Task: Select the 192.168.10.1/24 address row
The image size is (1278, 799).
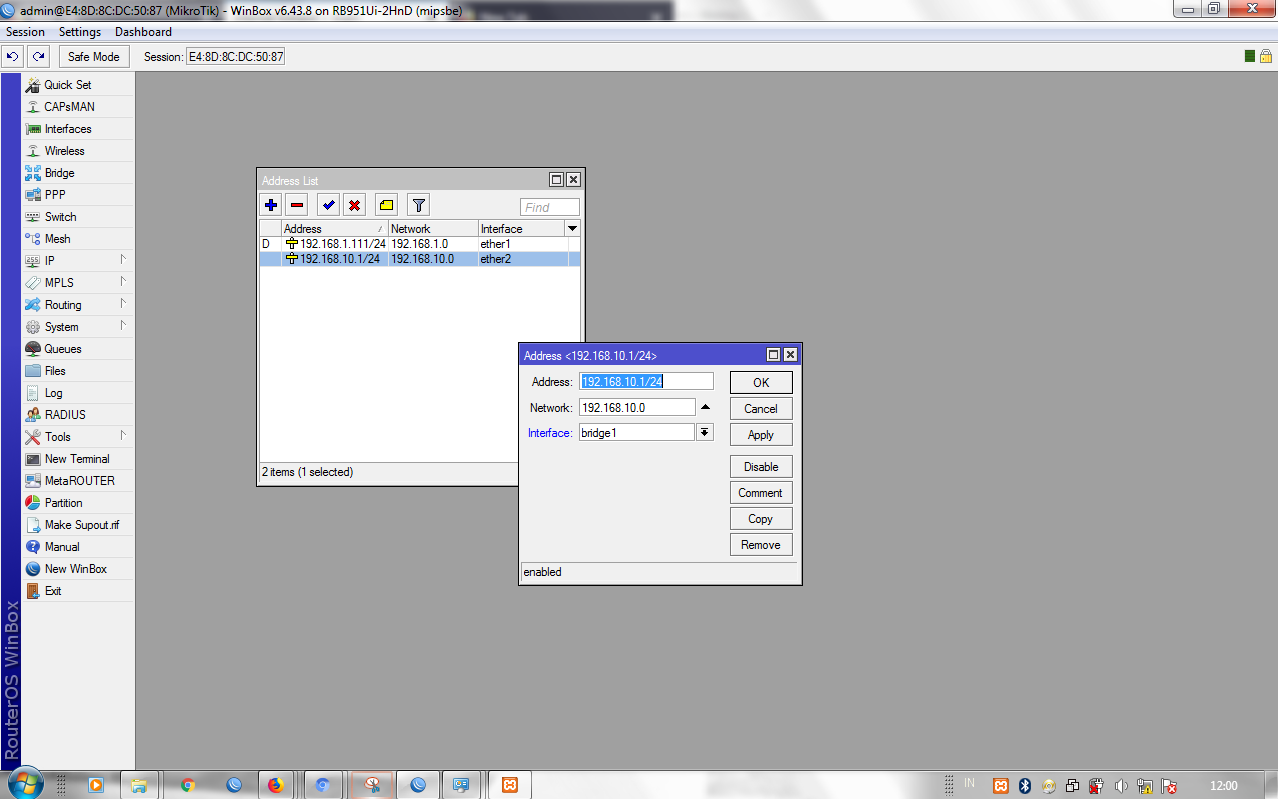Action: click(420, 259)
